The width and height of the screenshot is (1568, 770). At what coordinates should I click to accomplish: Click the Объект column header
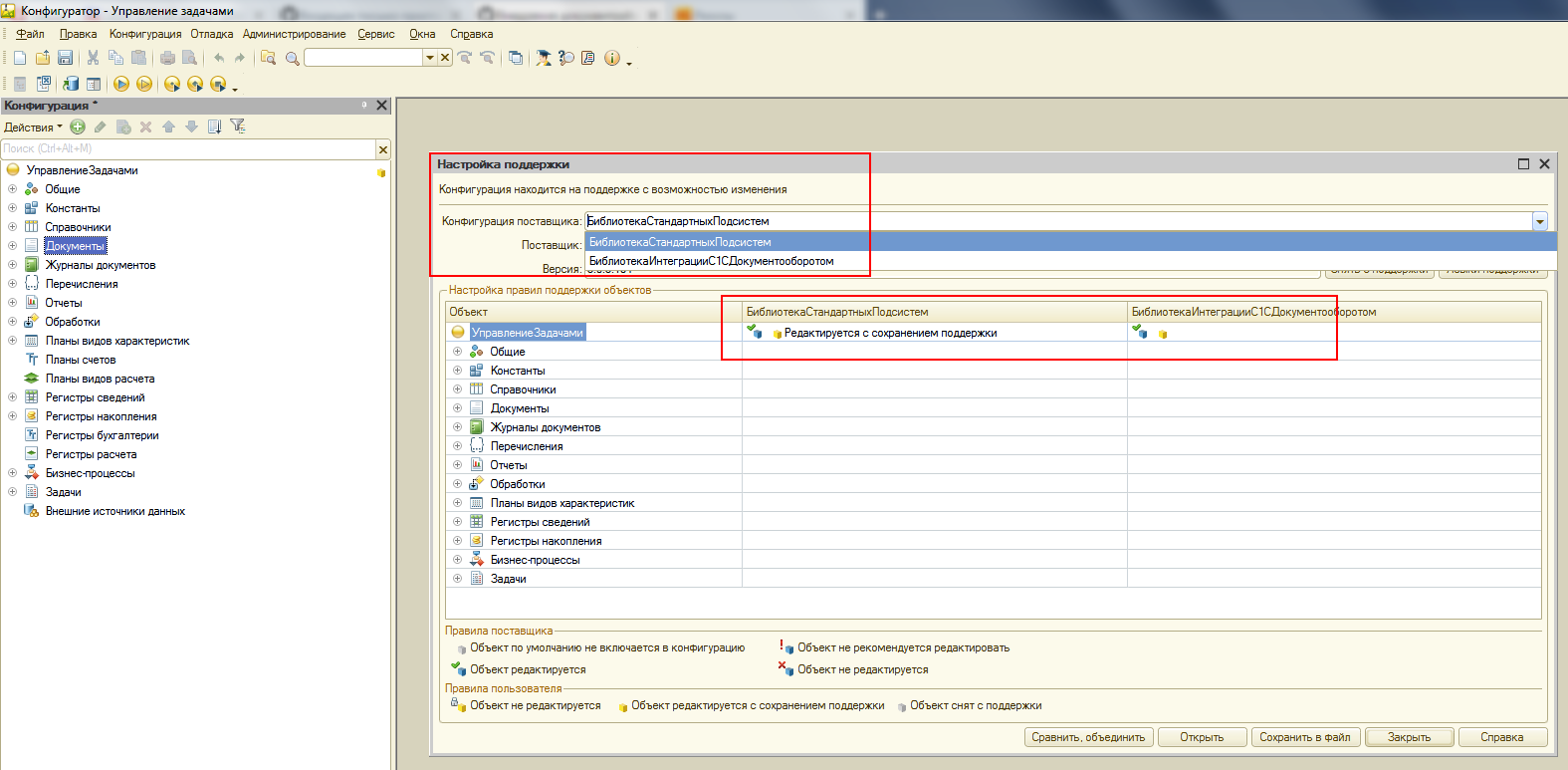[x=593, y=312]
